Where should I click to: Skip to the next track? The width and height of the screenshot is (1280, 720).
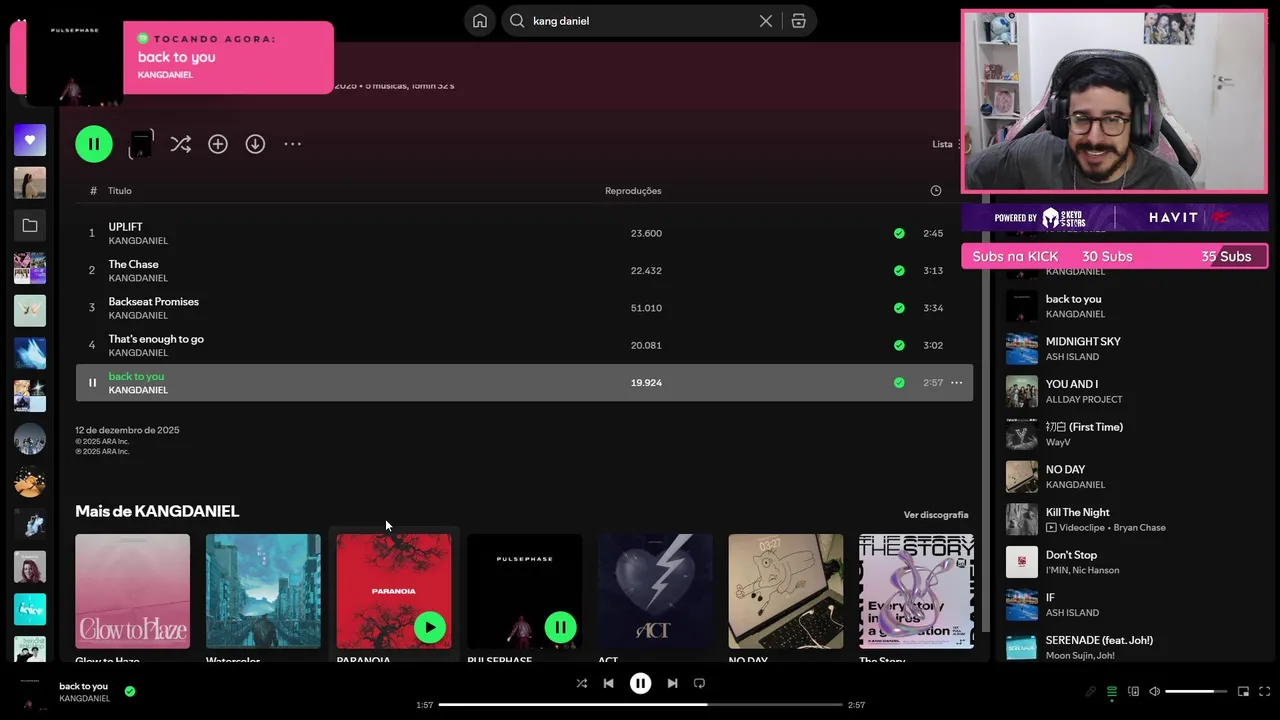coord(672,683)
